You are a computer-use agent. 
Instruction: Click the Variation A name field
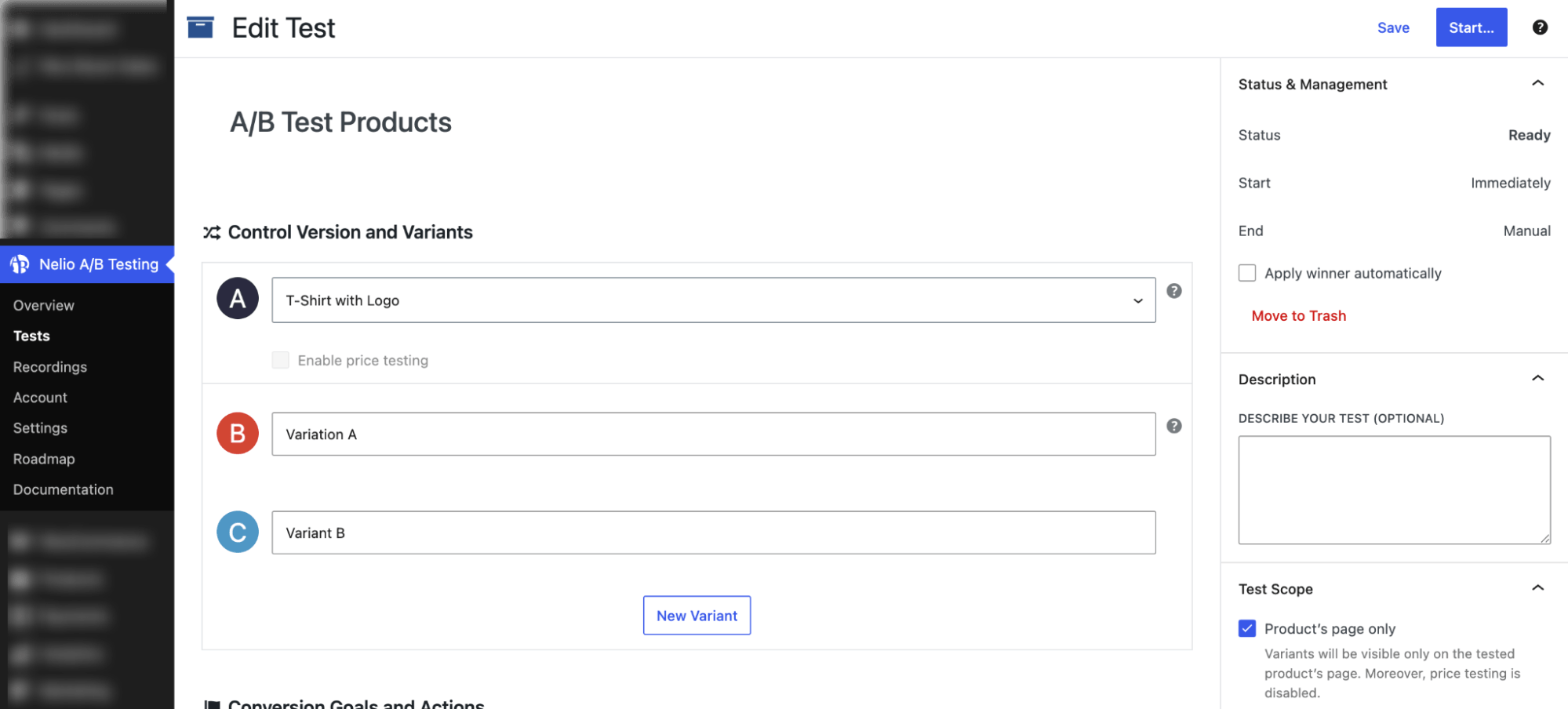click(714, 434)
